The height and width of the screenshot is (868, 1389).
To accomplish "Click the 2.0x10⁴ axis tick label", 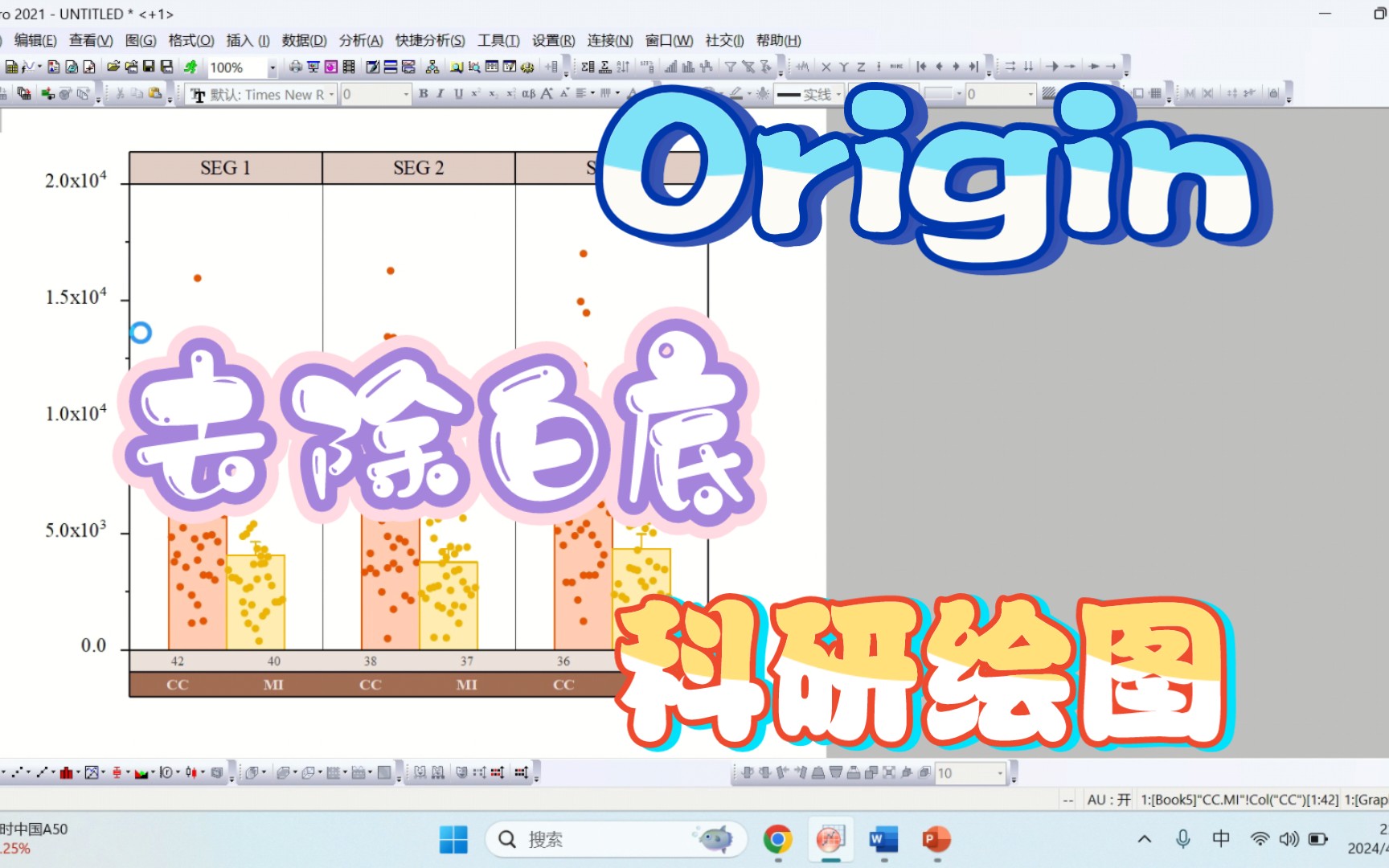I will tap(76, 179).
